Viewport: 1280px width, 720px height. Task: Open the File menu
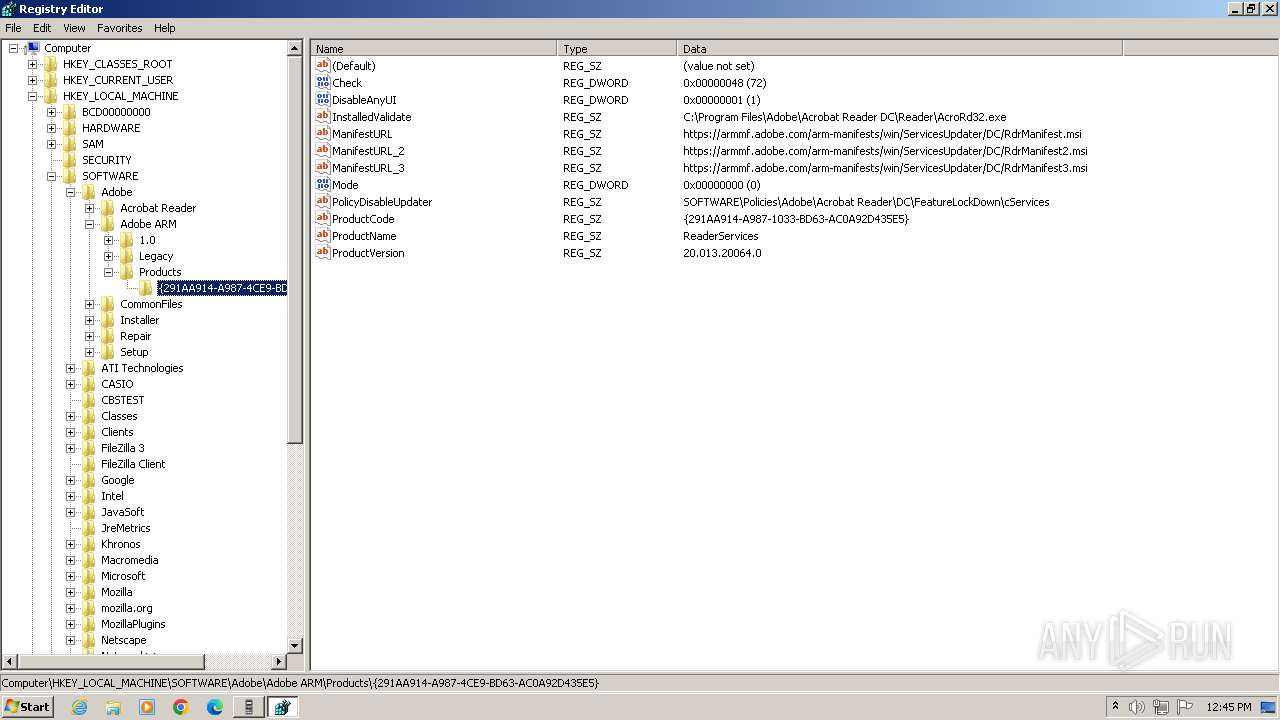(13, 28)
